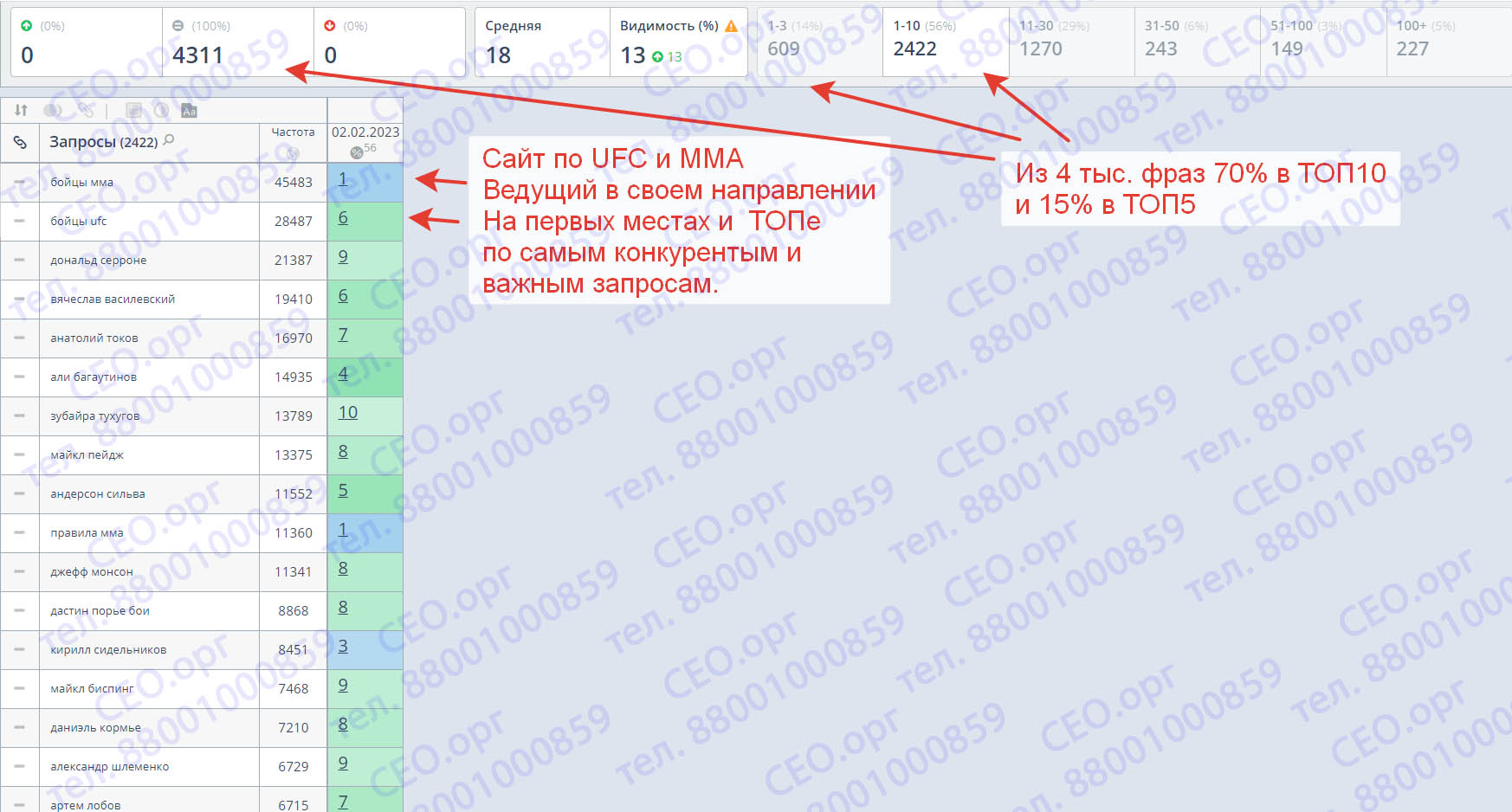Click position link 1 for бойцы мма
Screen dimensions: 1512x812
click(343, 181)
